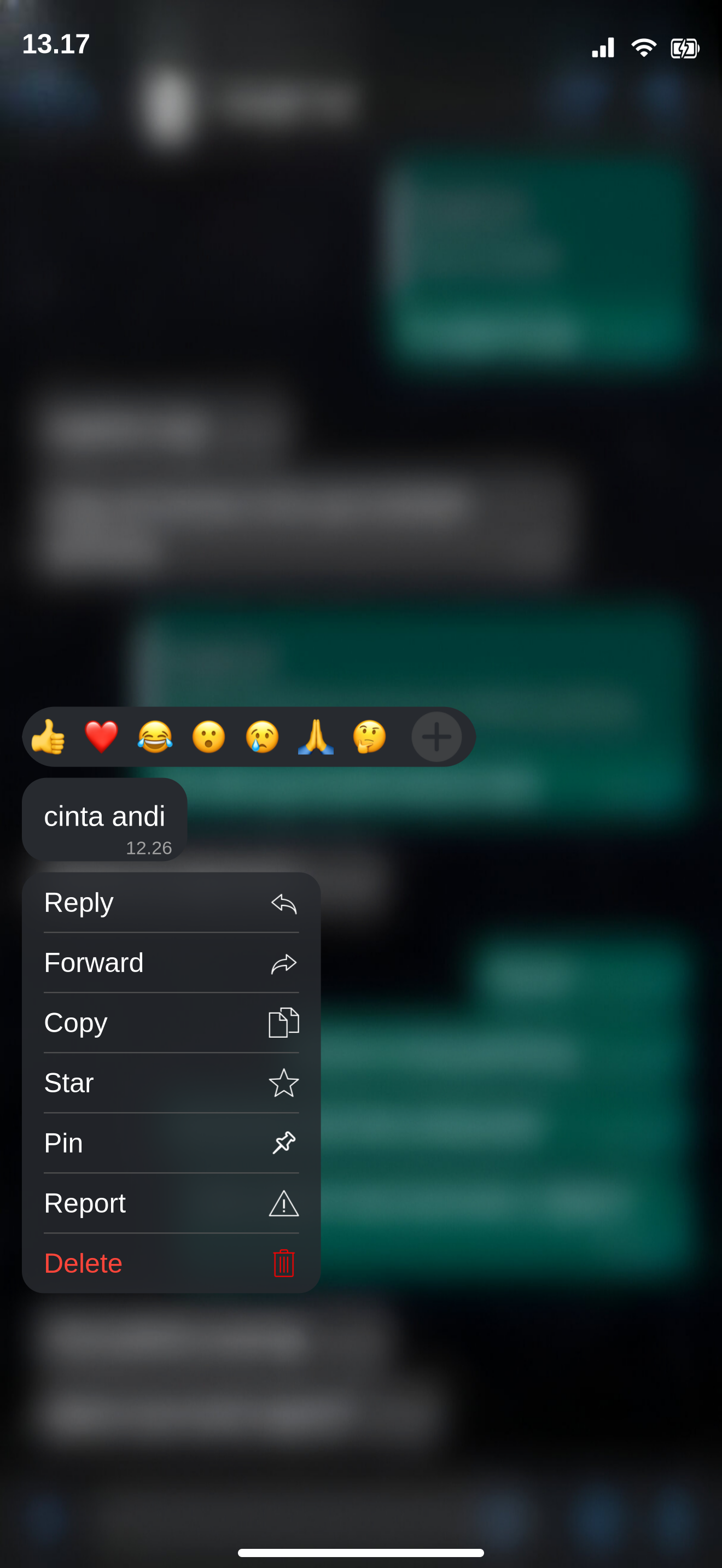React with the thumbs up emoji
Screen dimensions: 722x1568
click(x=48, y=736)
